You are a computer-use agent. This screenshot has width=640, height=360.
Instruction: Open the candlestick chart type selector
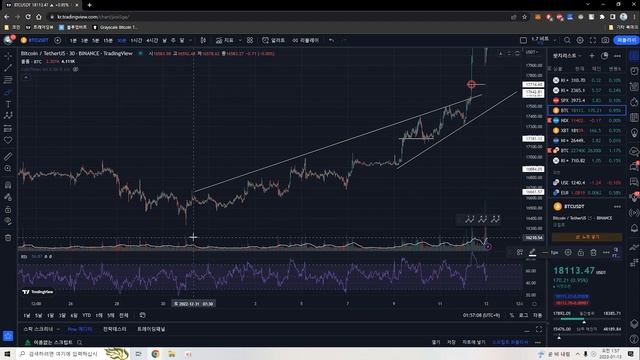tap(203, 40)
